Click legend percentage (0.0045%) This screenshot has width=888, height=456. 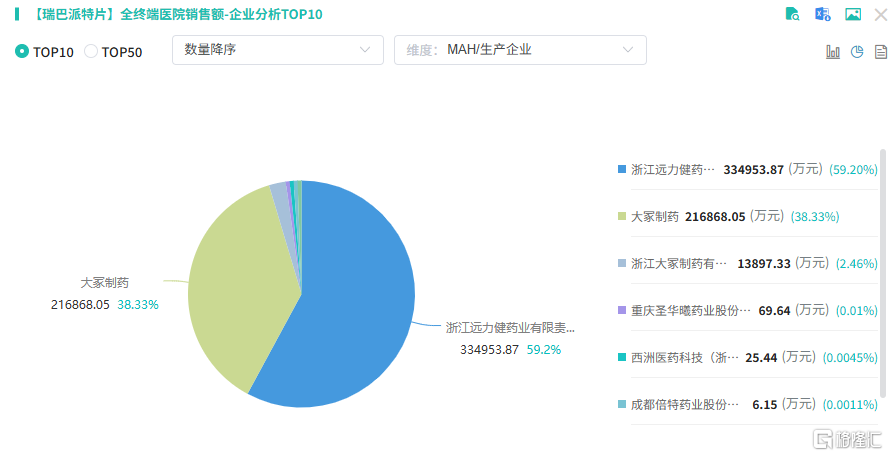pos(849,357)
